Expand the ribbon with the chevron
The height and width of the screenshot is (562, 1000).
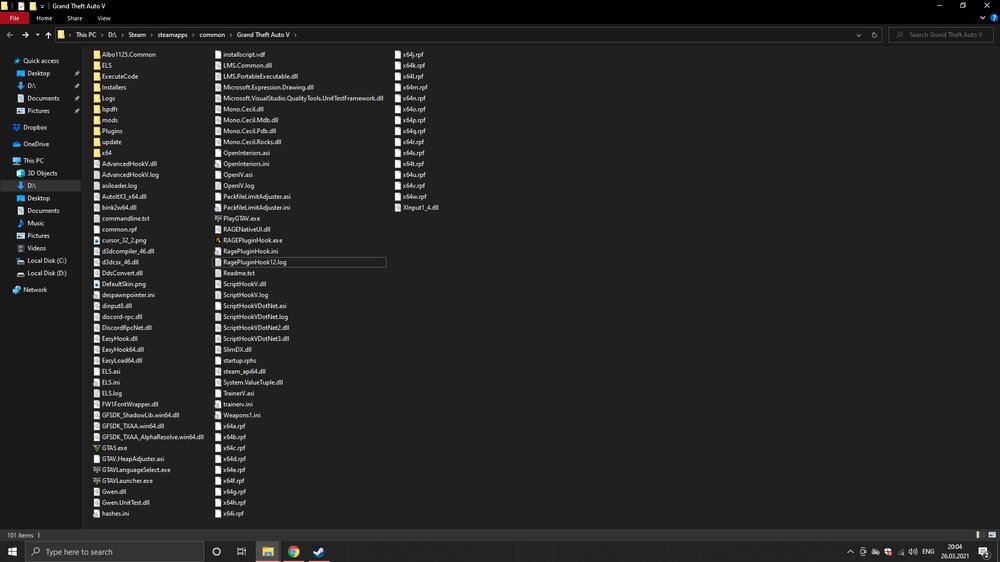[x=982, y=18]
